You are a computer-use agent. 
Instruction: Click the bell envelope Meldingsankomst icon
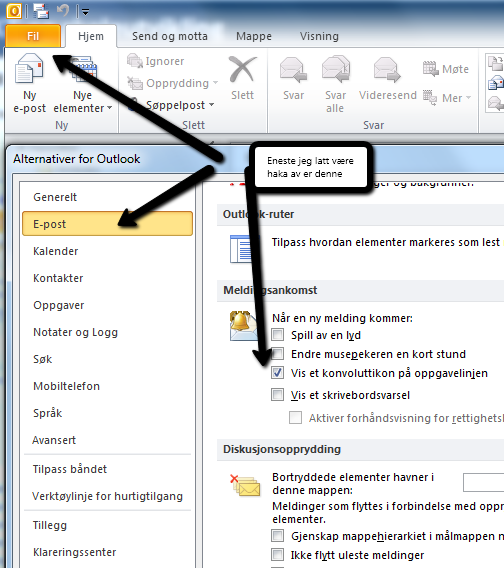243,326
